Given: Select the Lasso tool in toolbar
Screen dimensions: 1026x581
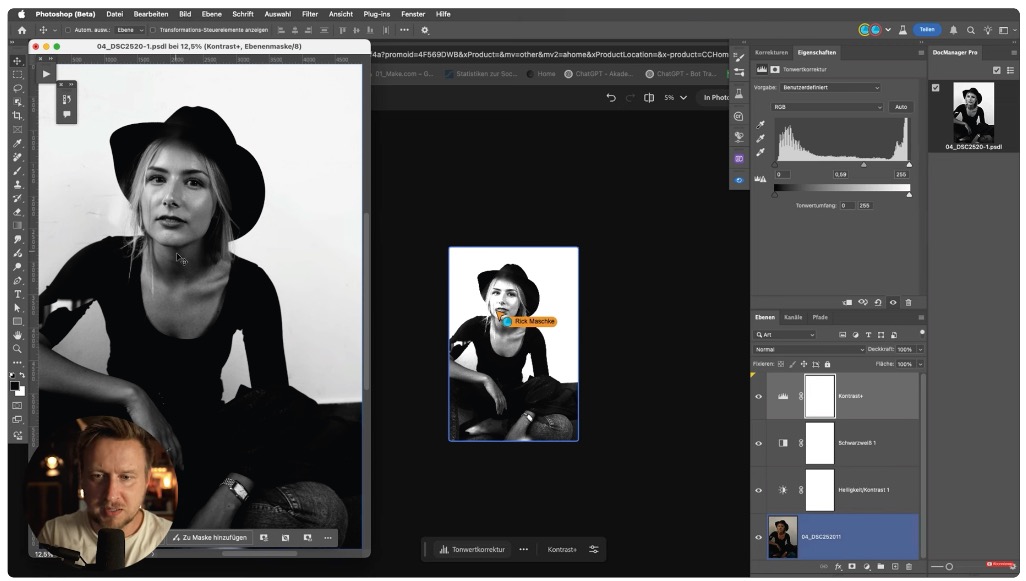Looking at the screenshot, I should [x=17, y=88].
